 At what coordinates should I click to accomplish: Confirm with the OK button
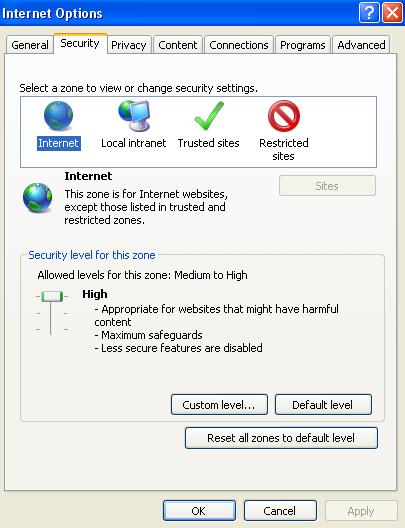click(199, 510)
